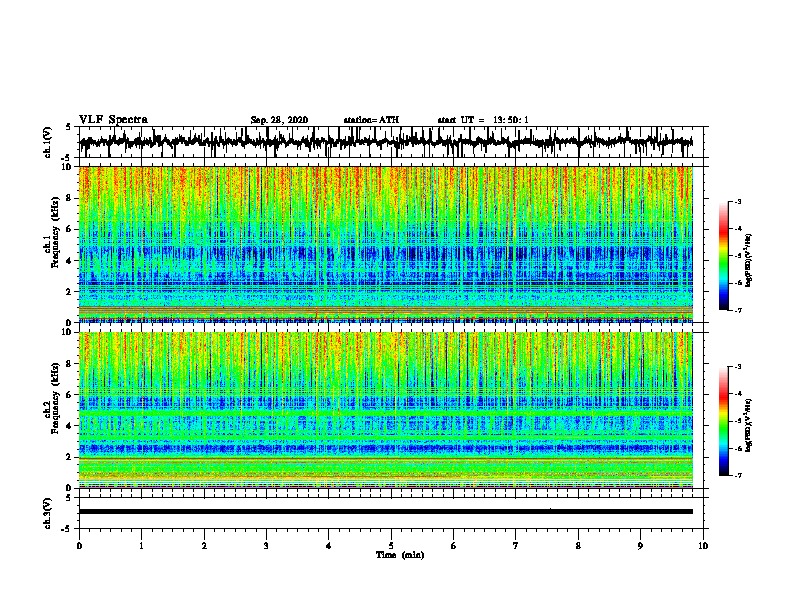Click the "-3" label on ch.2 color bar
The width and height of the screenshot is (792, 612).
click(x=738, y=367)
